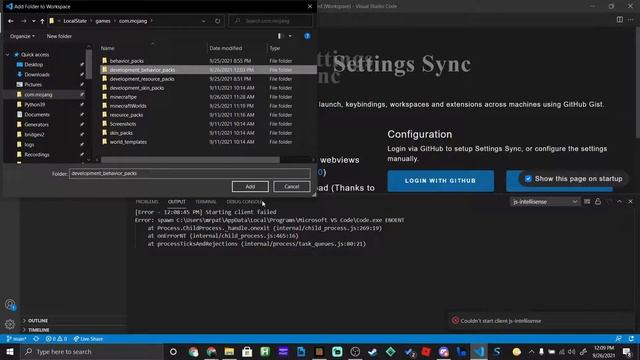The image size is (640, 360).
Task: Open view options dropdown arrow
Action: tap(290, 36)
